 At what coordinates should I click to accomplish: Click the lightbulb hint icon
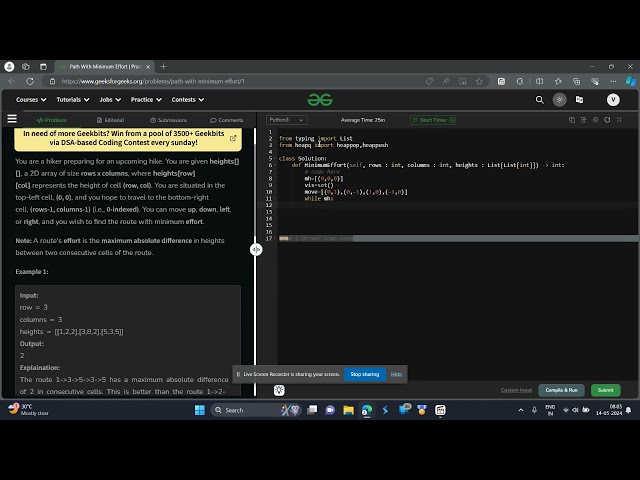[x=279, y=390]
